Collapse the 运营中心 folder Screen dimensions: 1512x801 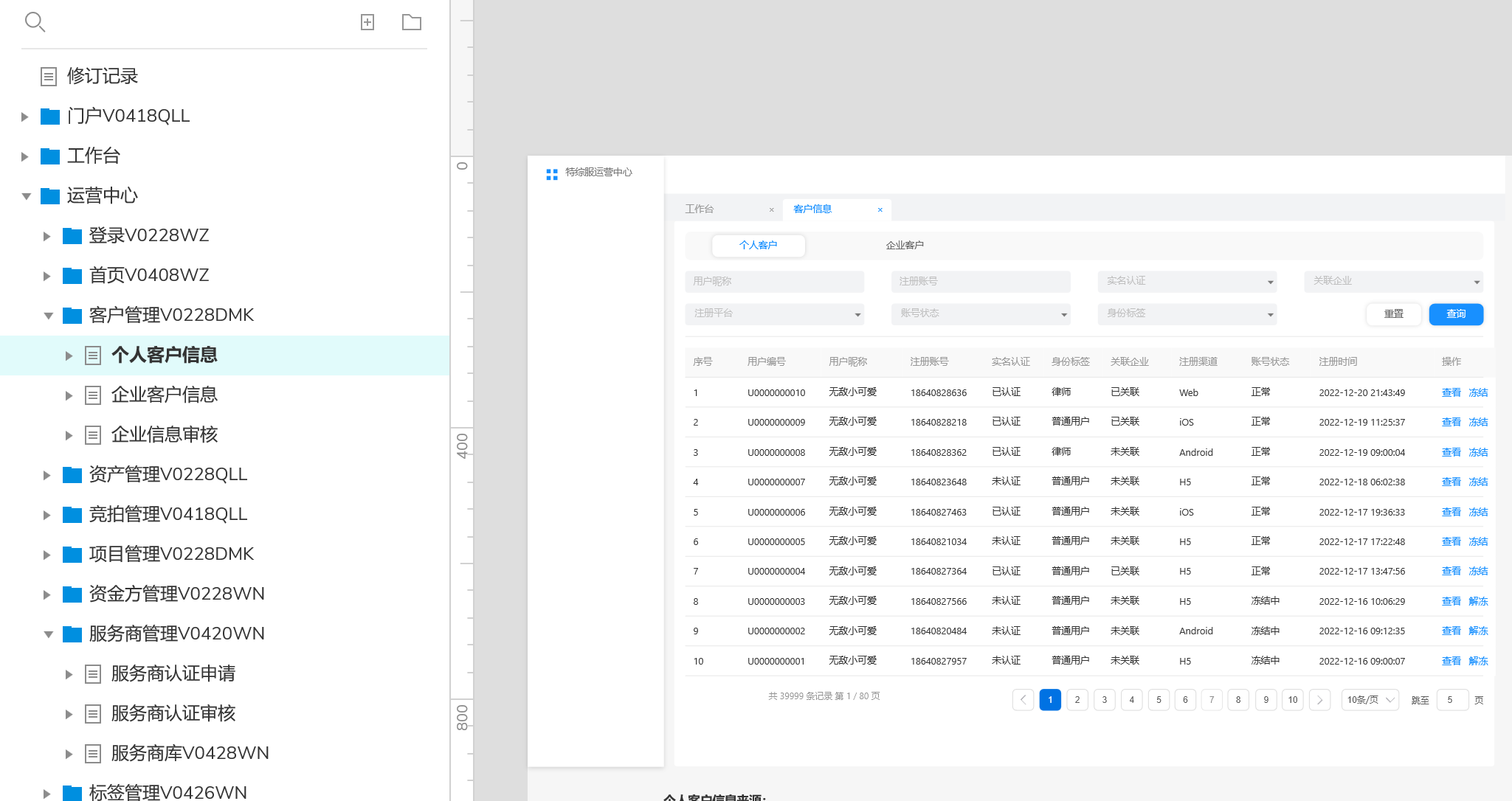(x=26, y=196)
